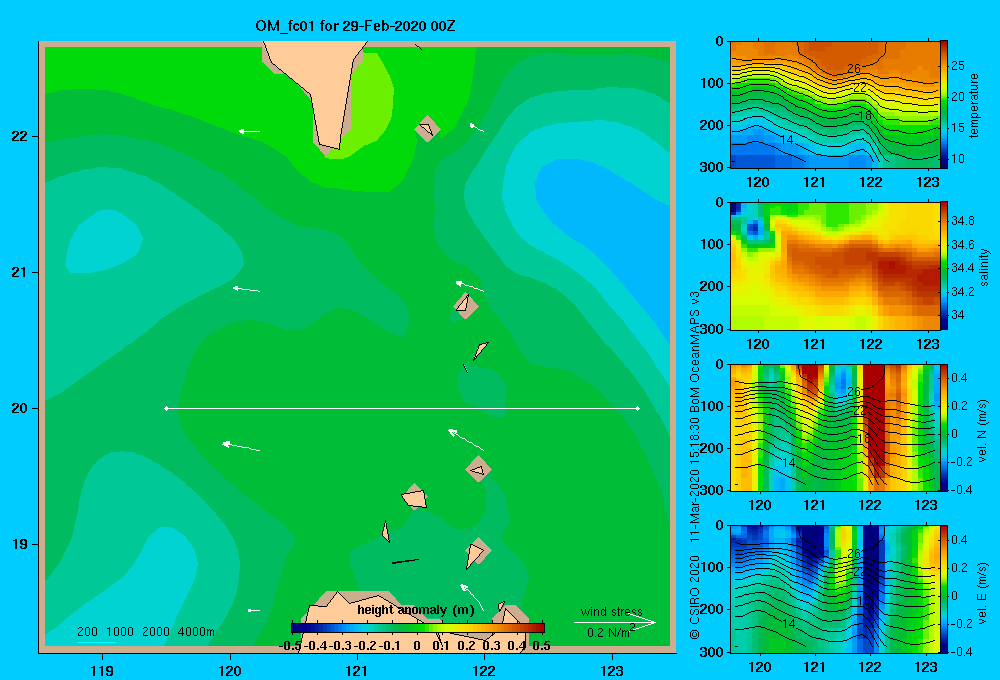Image resolution: width=1000 pixels, height=680 pixels.
Task: Click the 0.4 tick on the vel. N scale
Action: [x=959, y=378]
